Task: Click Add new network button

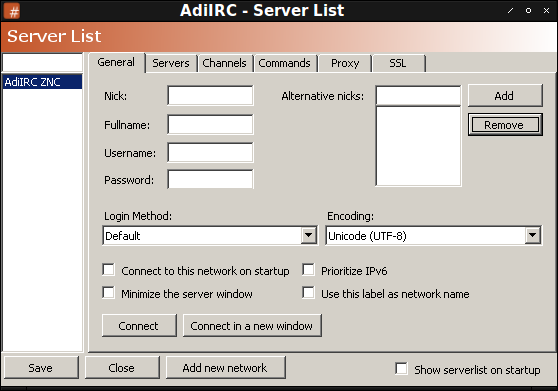Action: tap(225, 368)
